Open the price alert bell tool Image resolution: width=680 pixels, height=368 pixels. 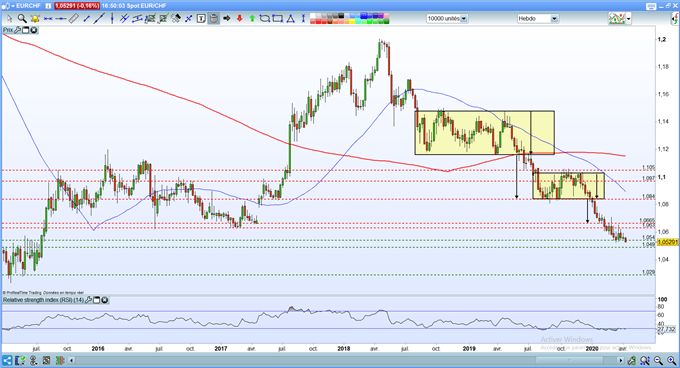35,18
